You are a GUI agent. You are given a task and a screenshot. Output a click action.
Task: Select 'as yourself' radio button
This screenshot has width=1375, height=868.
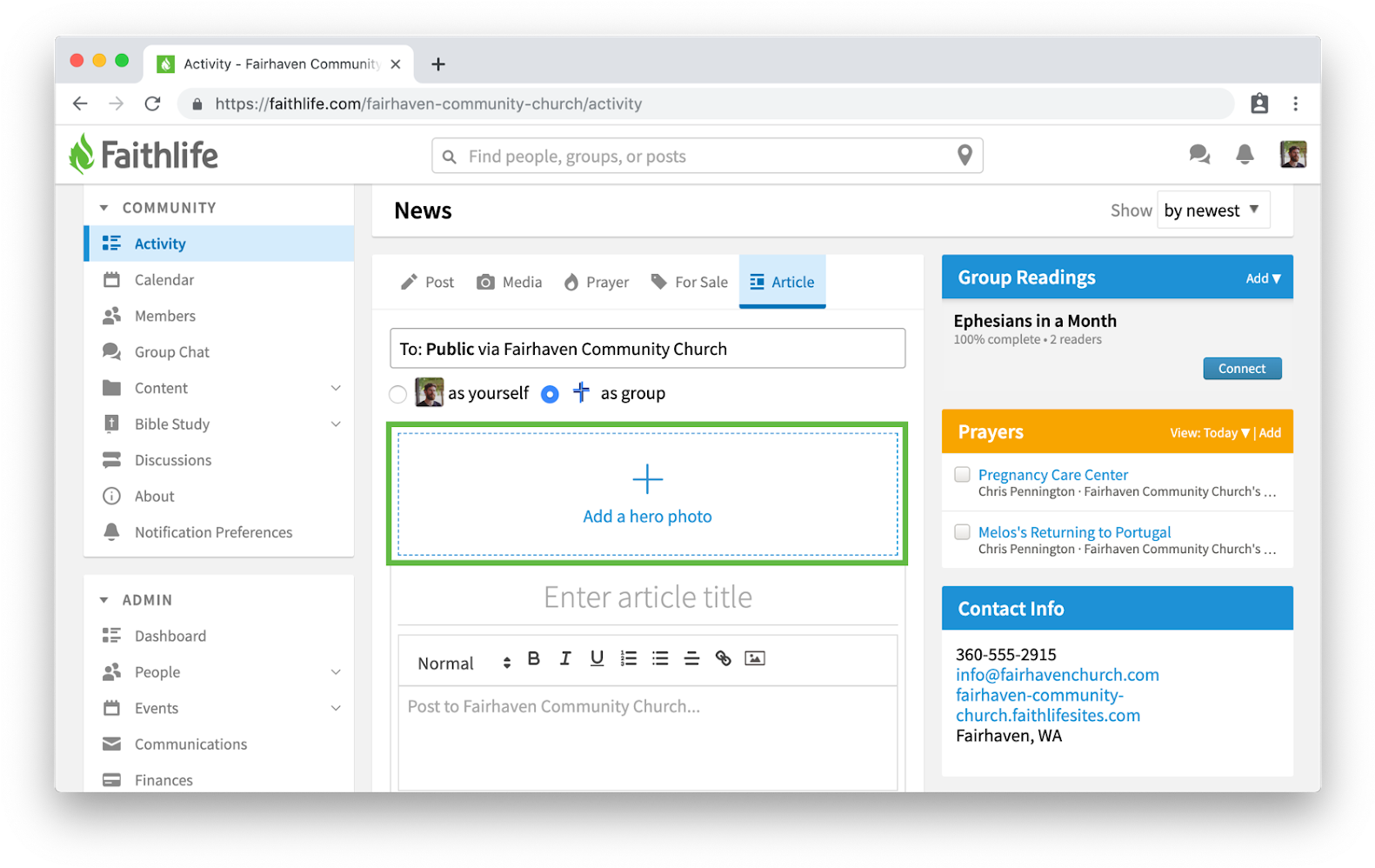tap(397, 395)
